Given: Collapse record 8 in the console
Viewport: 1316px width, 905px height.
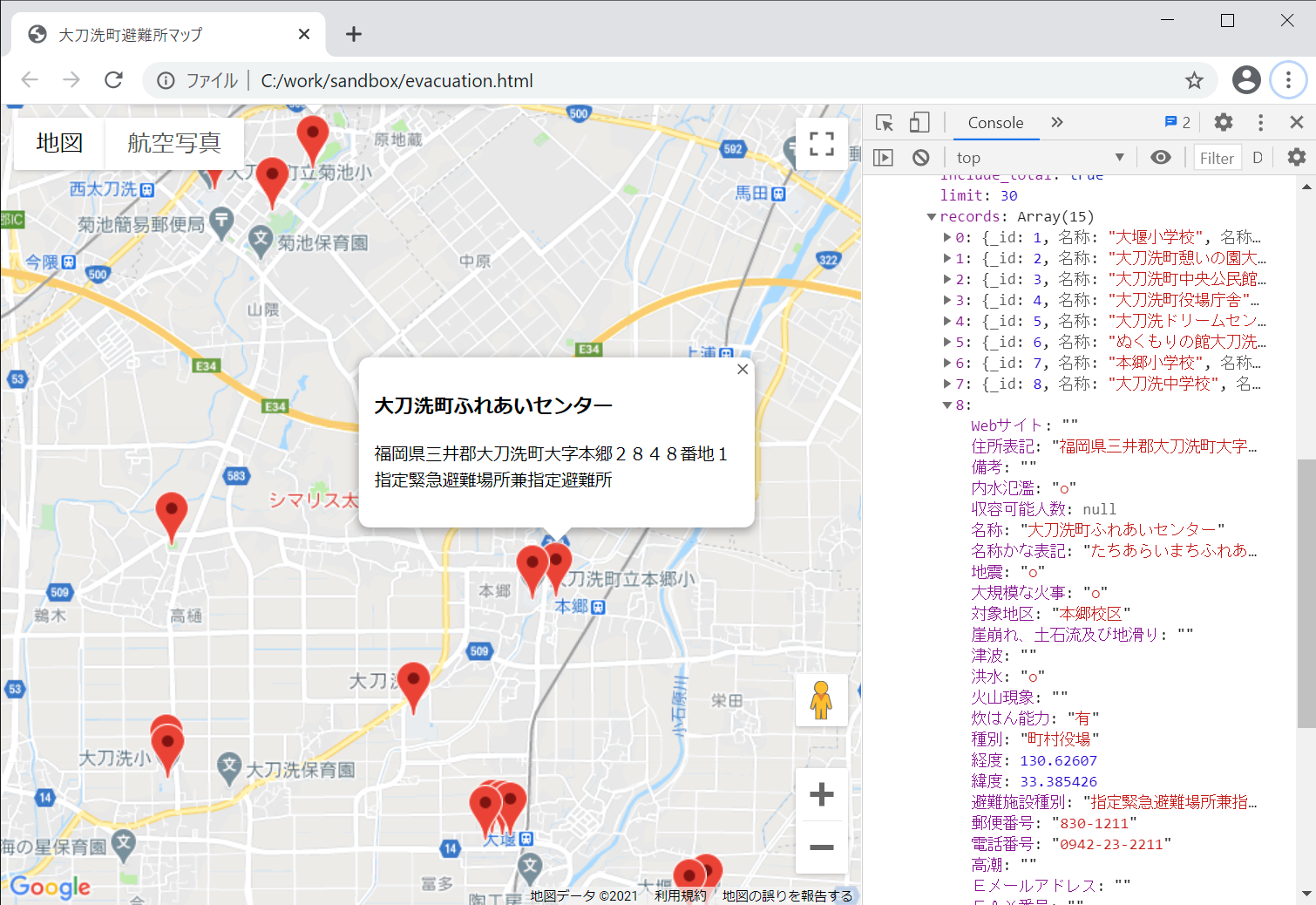Looking at the screenshot, I should (947, 405).
